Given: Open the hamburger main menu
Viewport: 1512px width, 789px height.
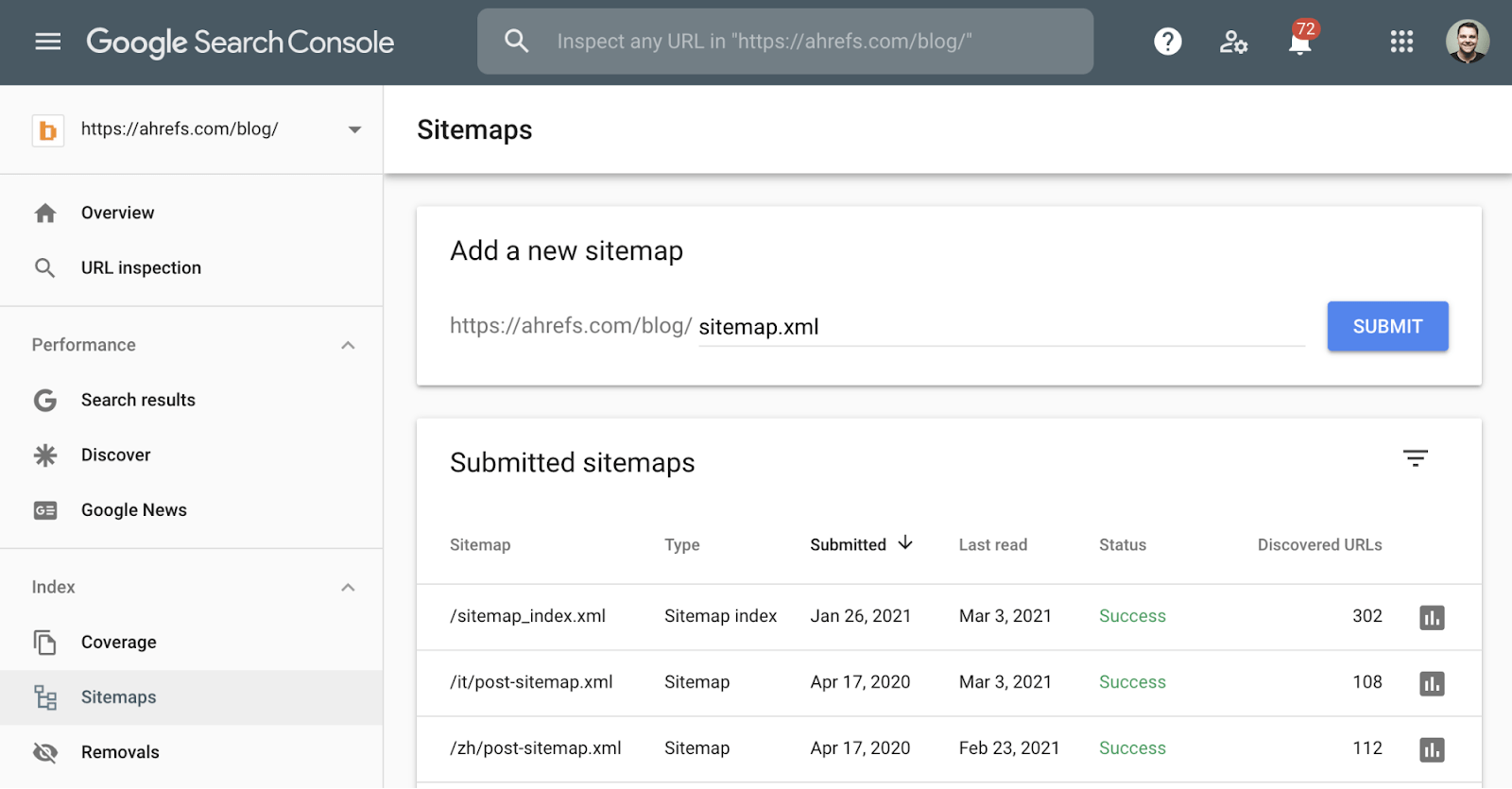Looking at the screenshot, I should click(47, 42).
